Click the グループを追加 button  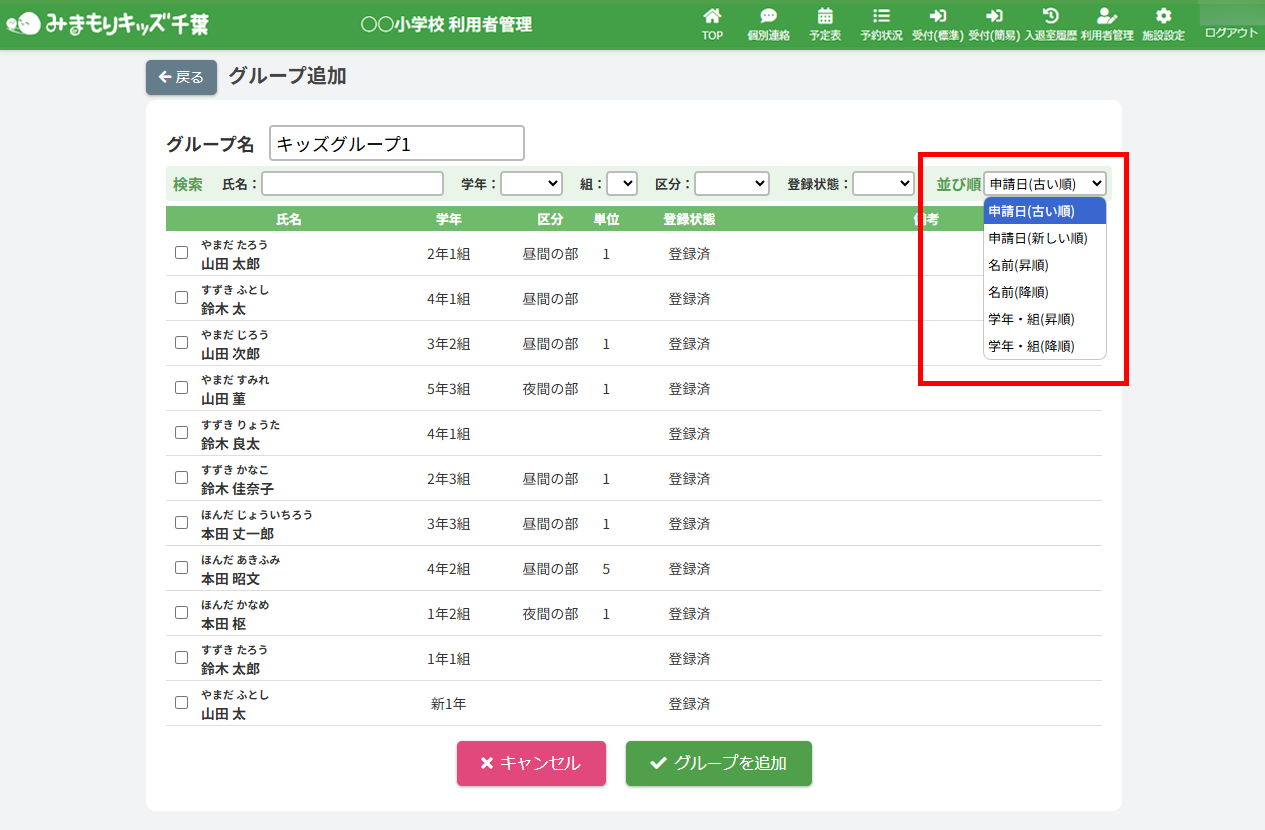[718, 763]
